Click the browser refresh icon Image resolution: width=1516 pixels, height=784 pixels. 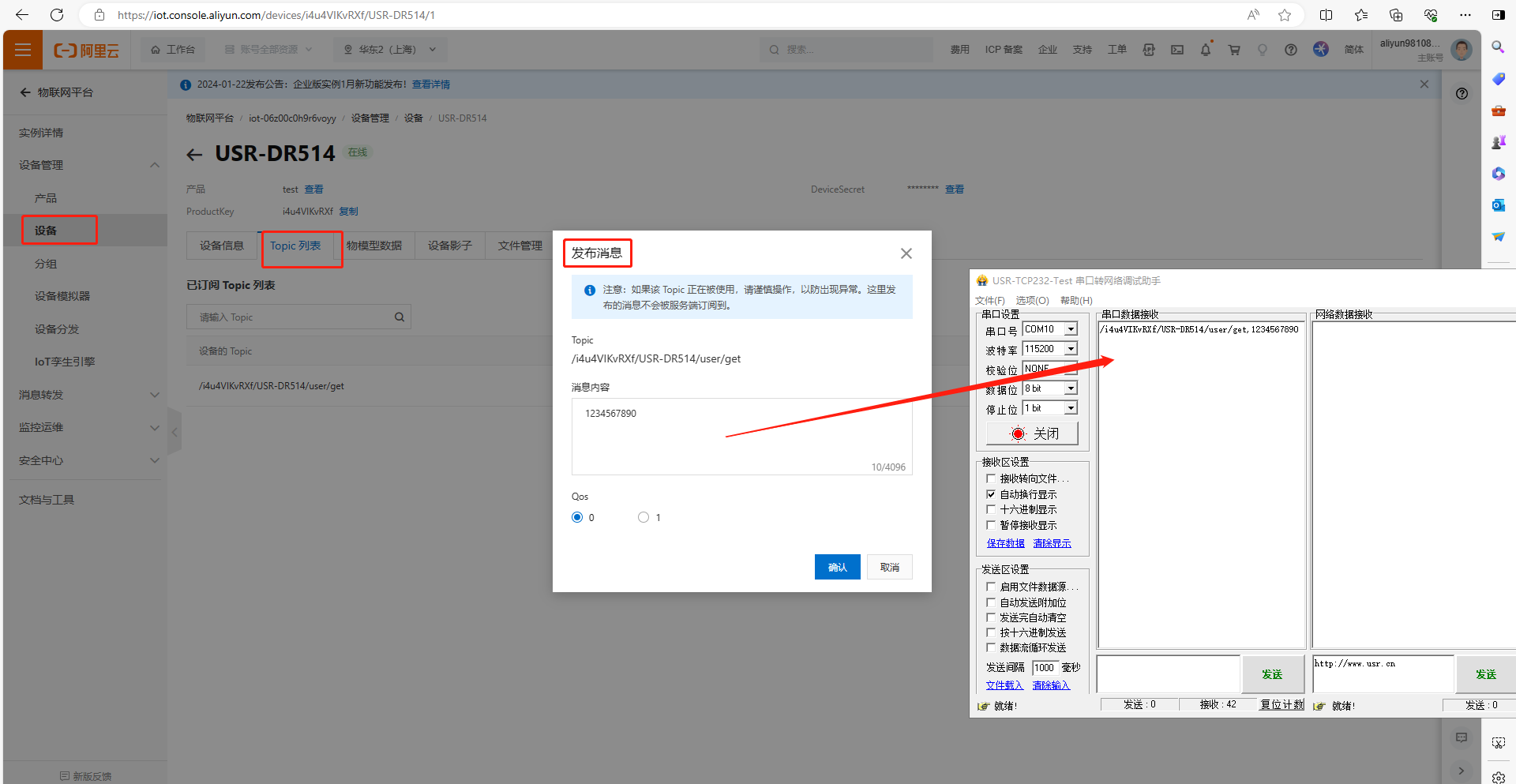coord(57,15)
